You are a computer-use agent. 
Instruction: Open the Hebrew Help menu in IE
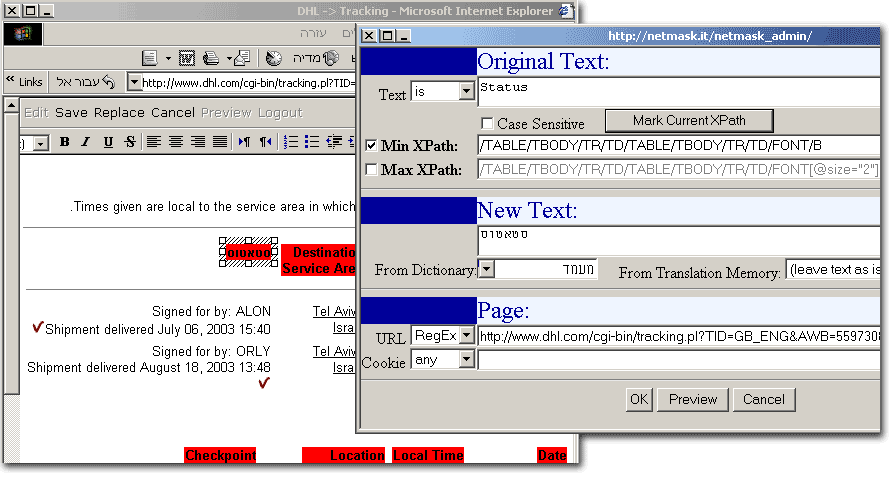point(313,34)
